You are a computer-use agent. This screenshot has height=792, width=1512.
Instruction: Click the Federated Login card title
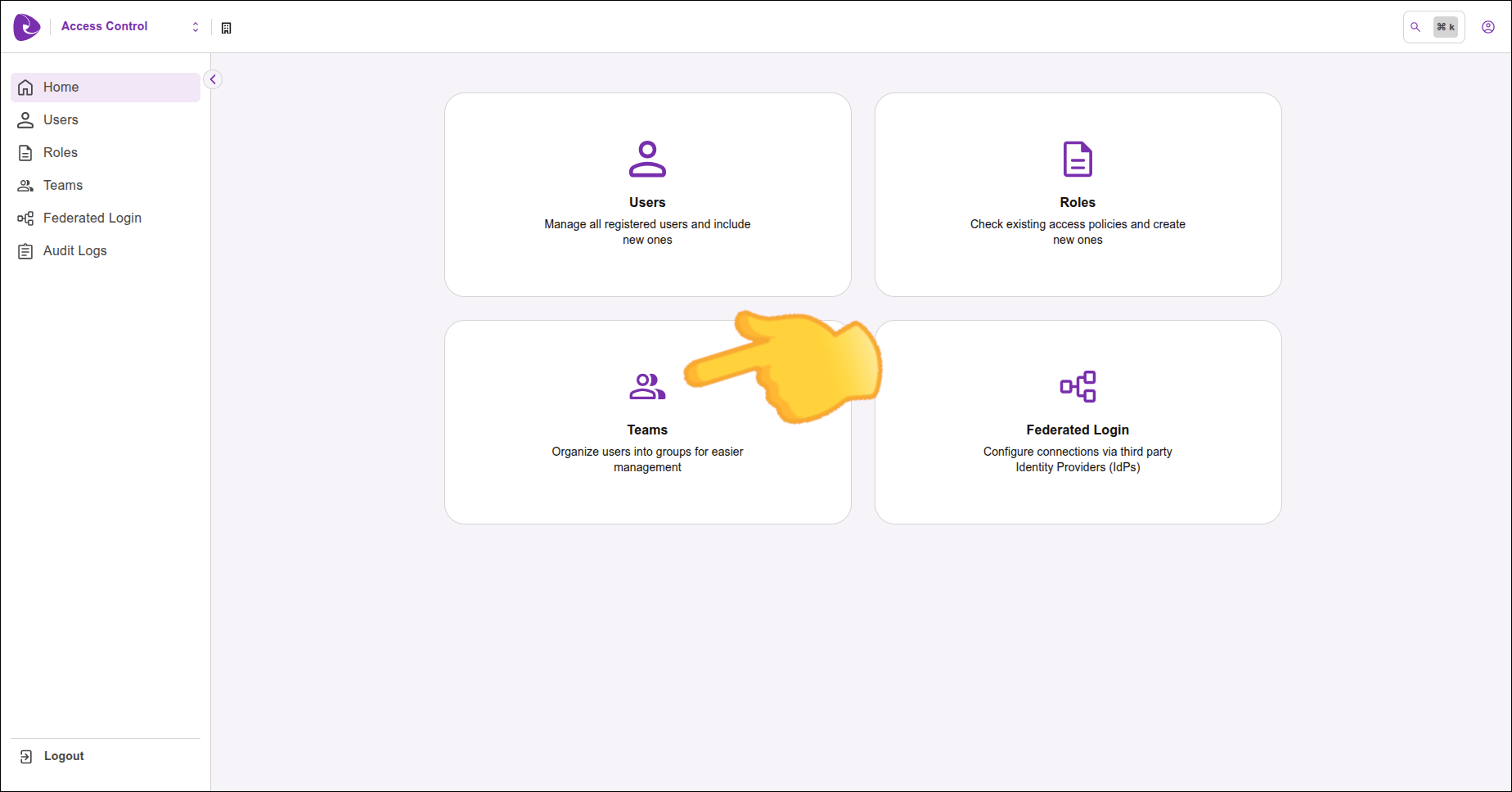coord(1078,430)
